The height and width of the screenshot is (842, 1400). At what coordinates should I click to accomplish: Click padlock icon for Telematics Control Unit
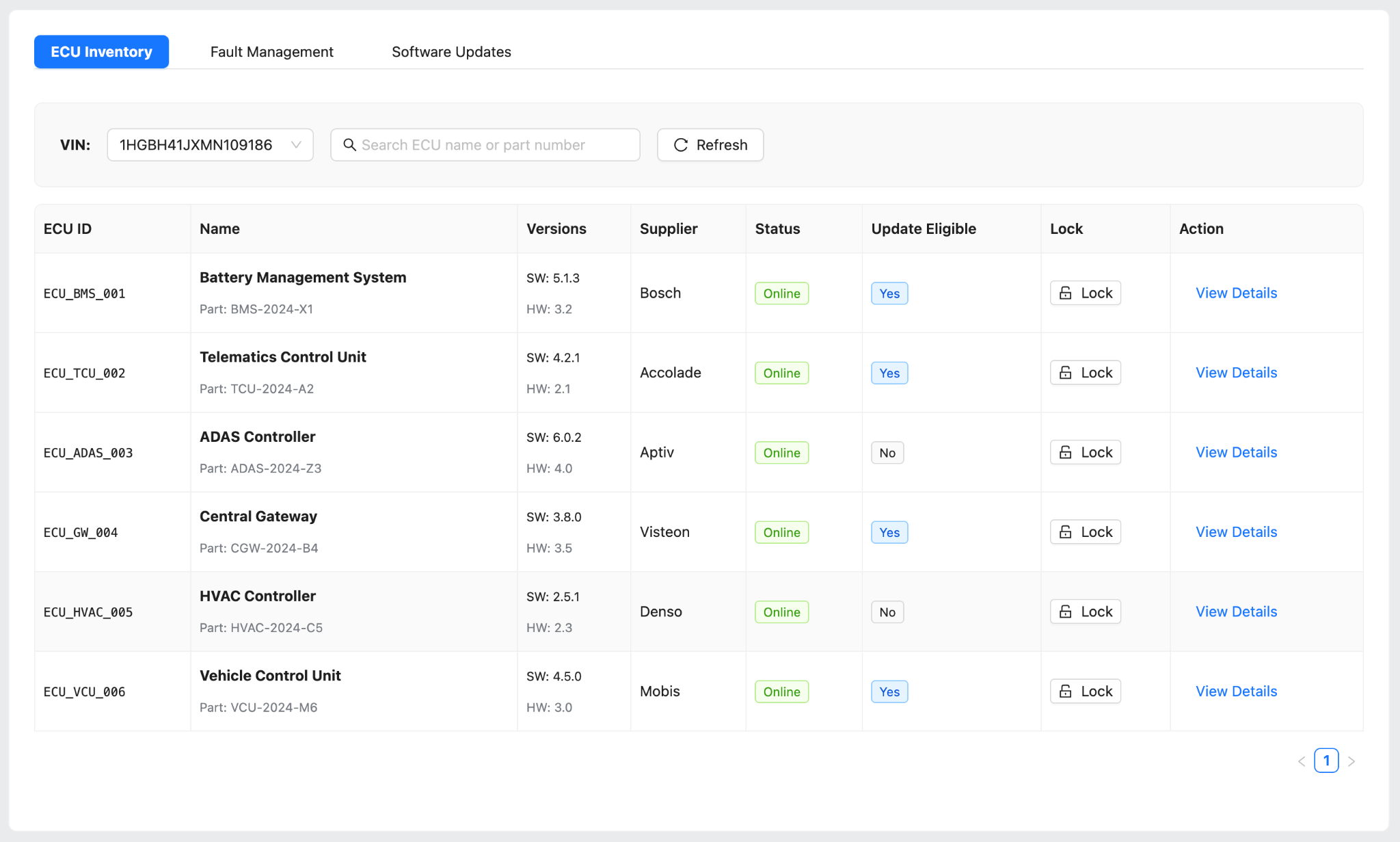(x=1065, y=373)
